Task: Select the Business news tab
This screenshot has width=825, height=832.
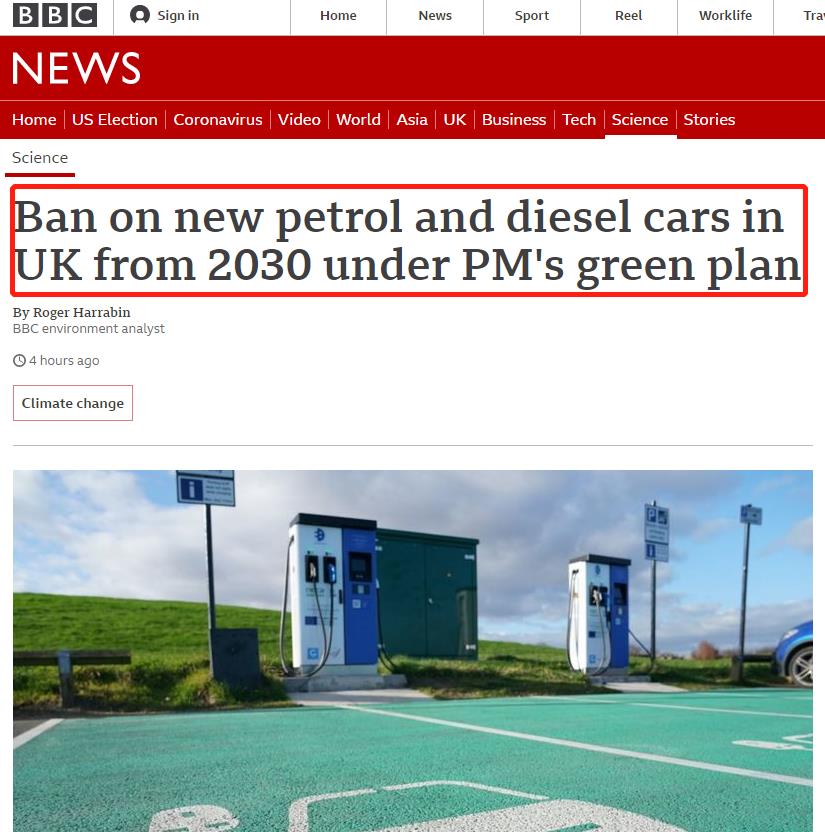Action: [514, 119]
